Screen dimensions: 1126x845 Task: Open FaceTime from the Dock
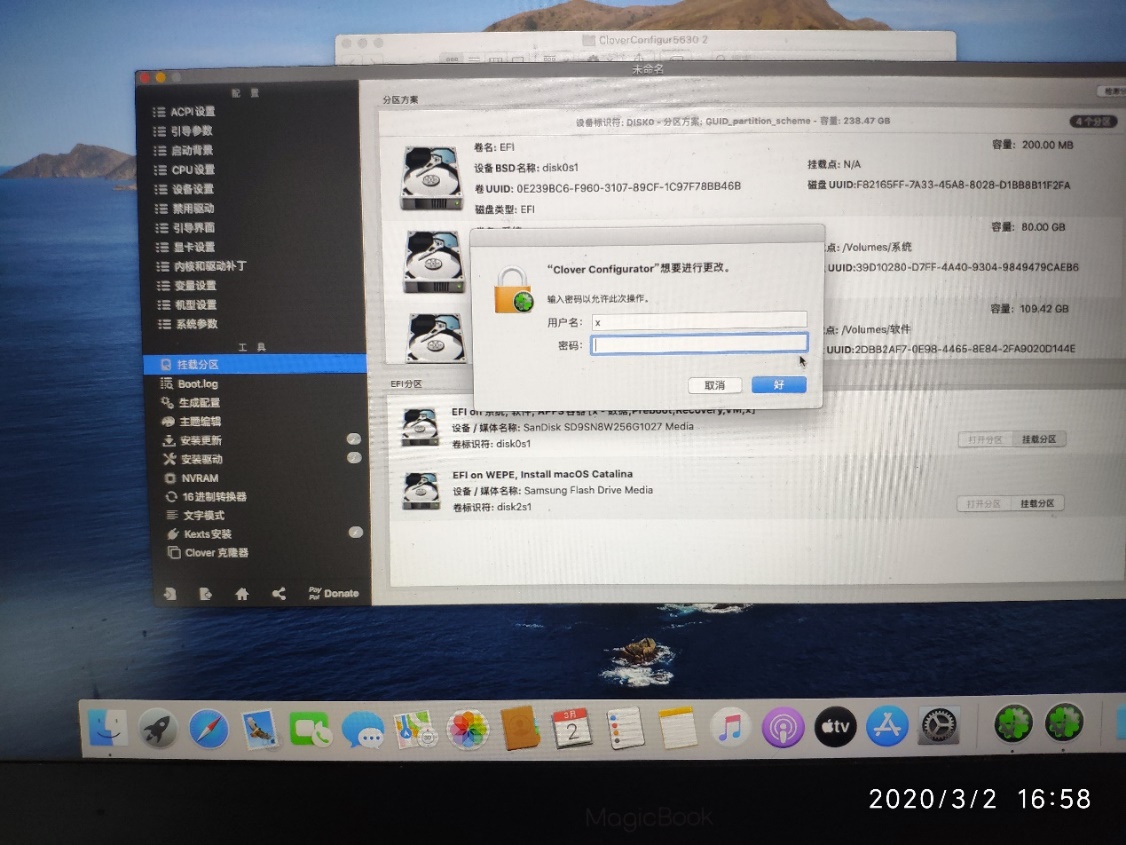tap(310, 730)
